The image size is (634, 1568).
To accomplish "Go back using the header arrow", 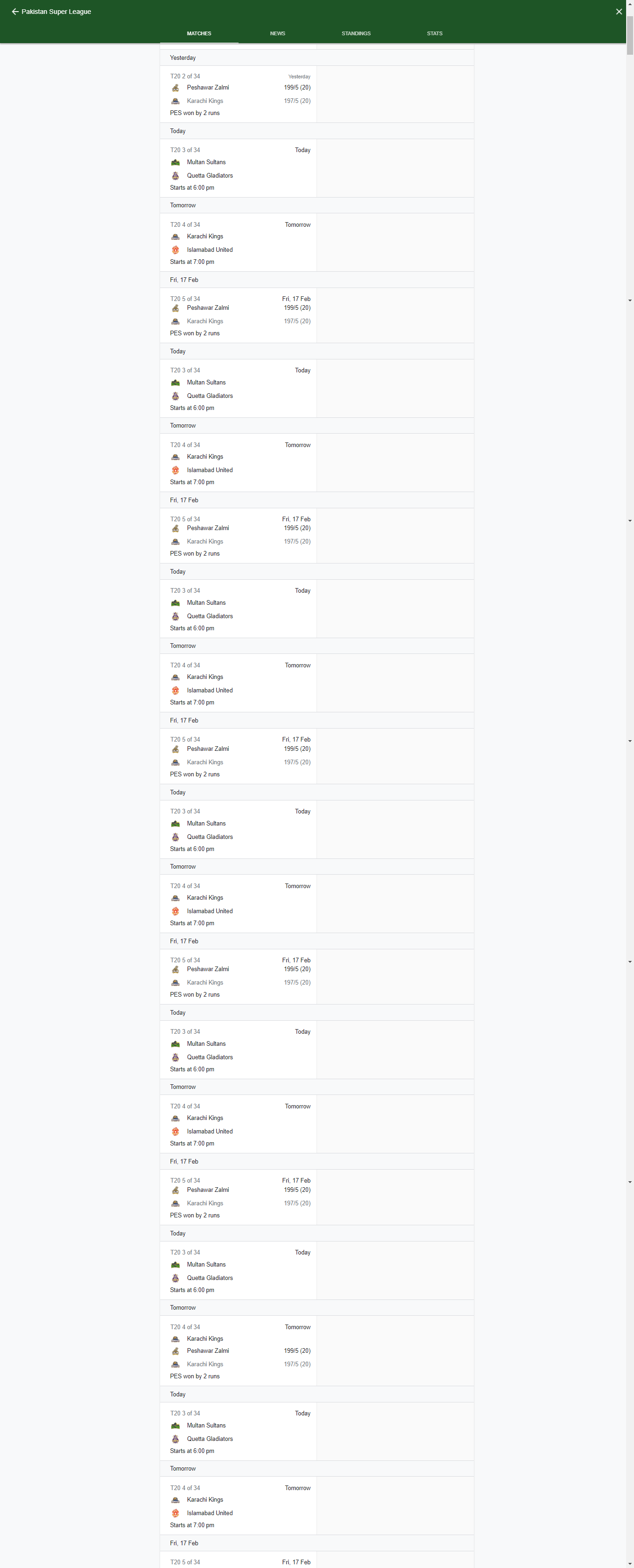I will tap(15, 12).
